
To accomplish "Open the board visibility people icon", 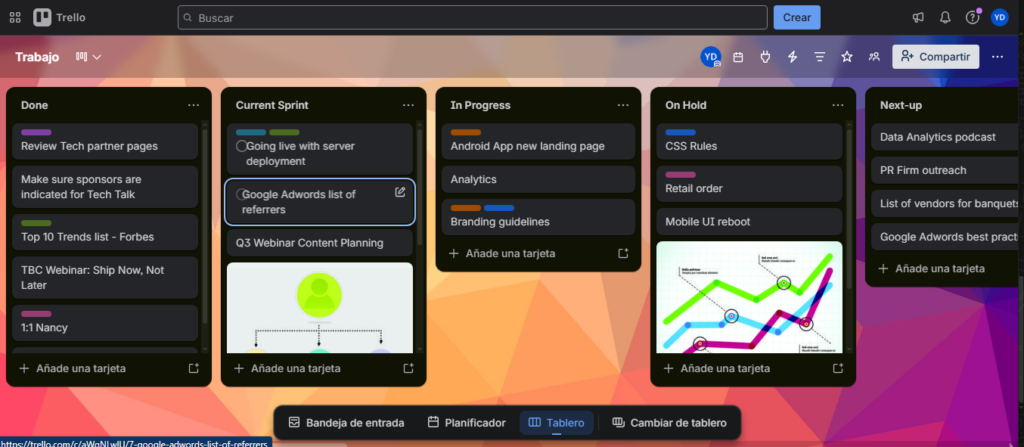I will pyautogui.click(x=874, y=57).
